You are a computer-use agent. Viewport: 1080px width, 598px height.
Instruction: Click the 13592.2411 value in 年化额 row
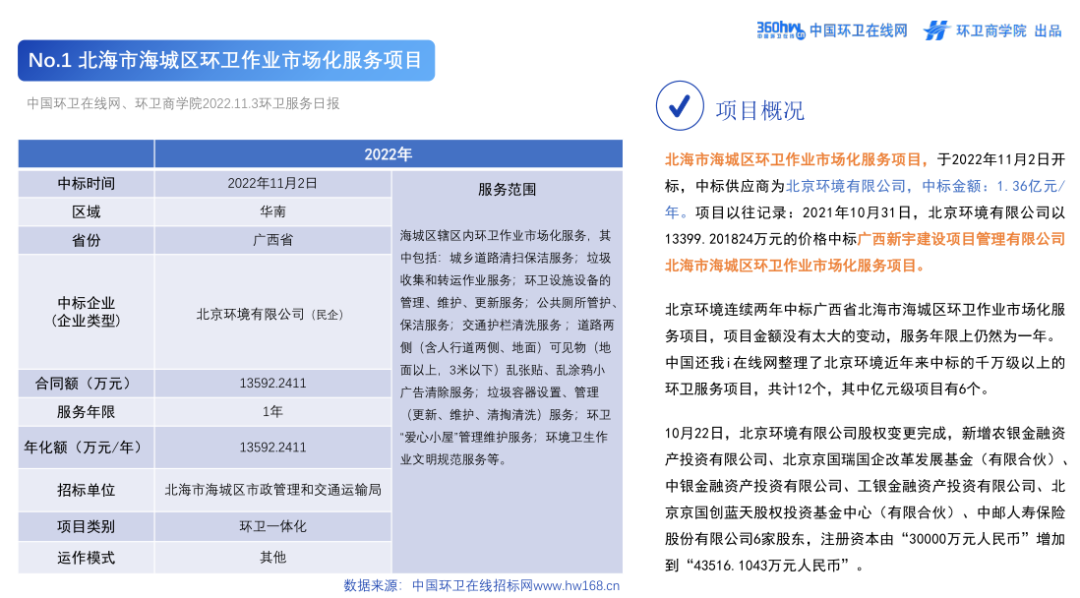coord(273,448)
